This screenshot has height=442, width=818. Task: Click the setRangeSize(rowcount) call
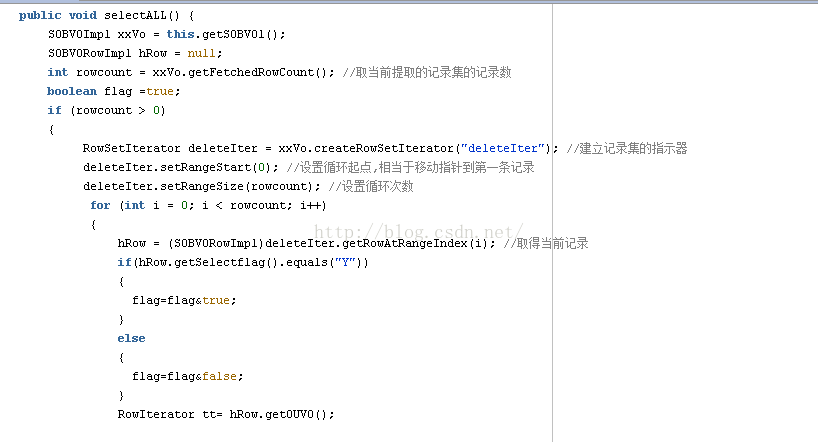(x=236, y=186)
